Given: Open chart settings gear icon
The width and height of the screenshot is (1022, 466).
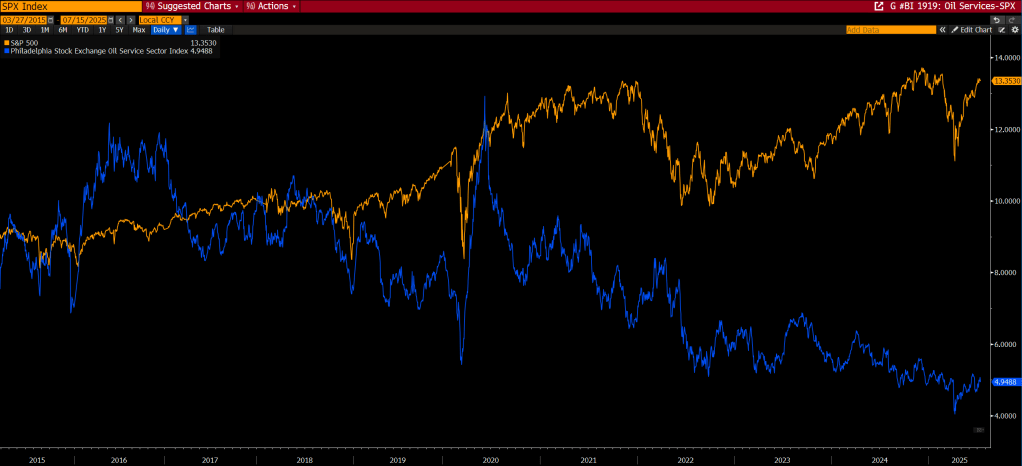Looking at the screenshot, I should coord(1014,30).
